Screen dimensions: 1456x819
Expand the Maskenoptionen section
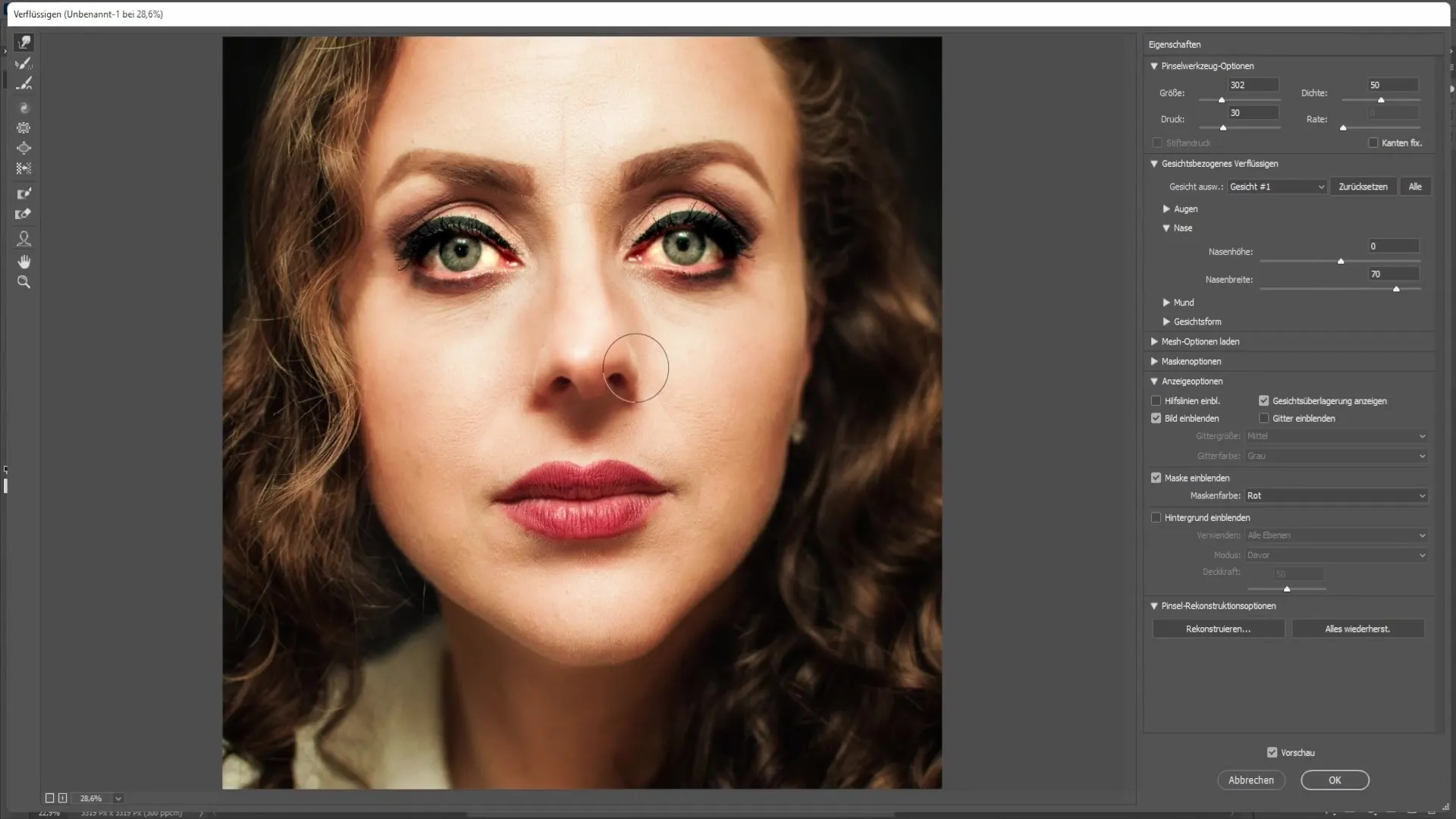(x=1154, y=362)
